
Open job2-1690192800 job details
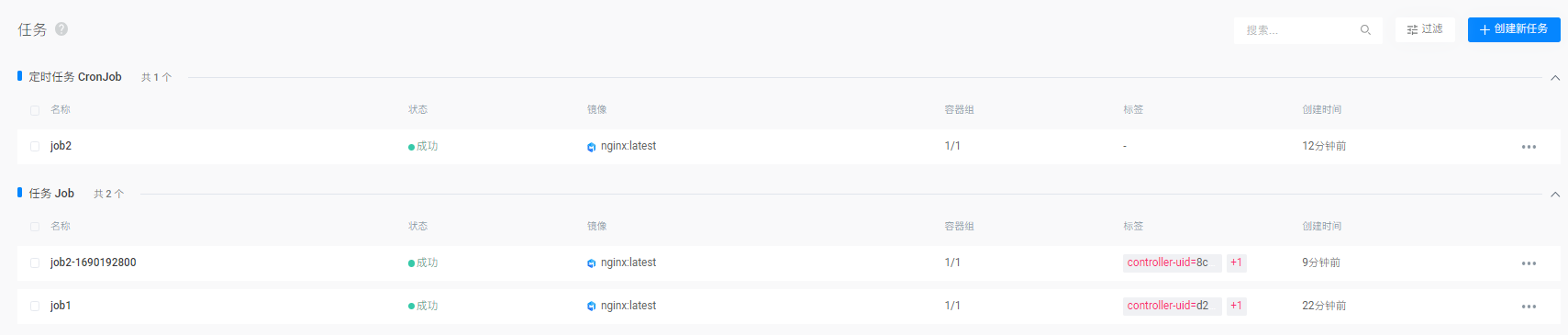[94, 262]
